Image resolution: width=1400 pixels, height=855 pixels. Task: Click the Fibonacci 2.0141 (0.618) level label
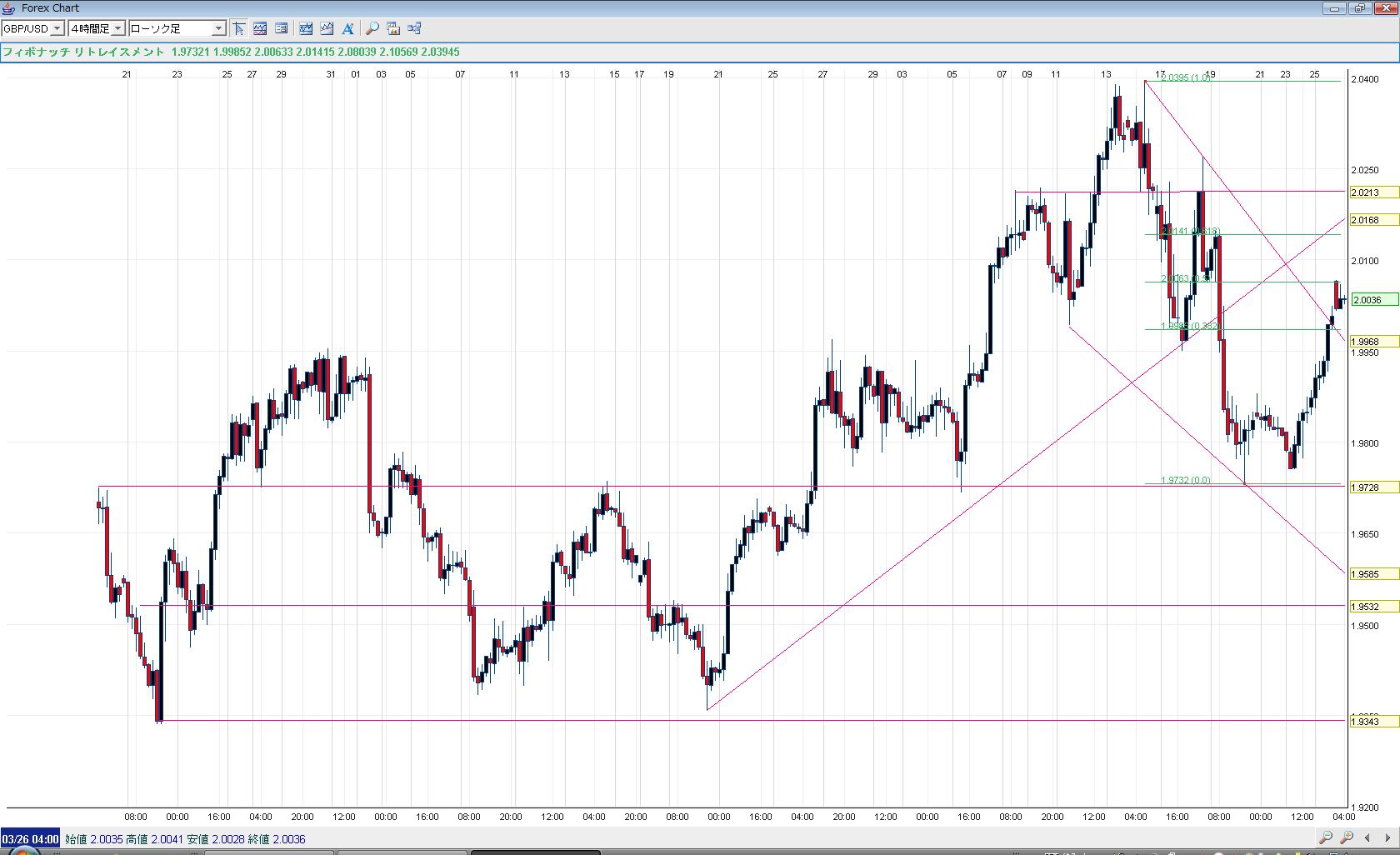point(1190,231)
